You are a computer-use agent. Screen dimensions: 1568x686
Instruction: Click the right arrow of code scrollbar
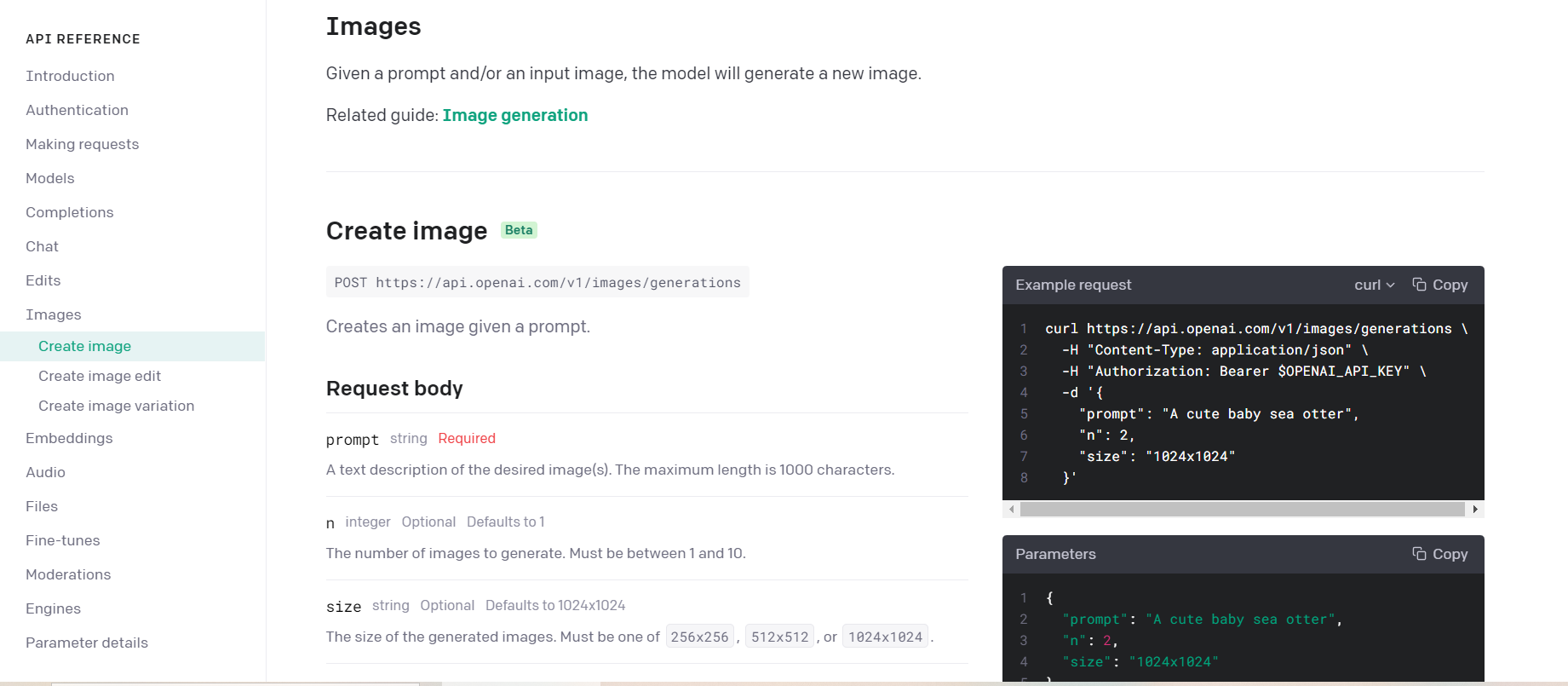[x=1475, y=509]
